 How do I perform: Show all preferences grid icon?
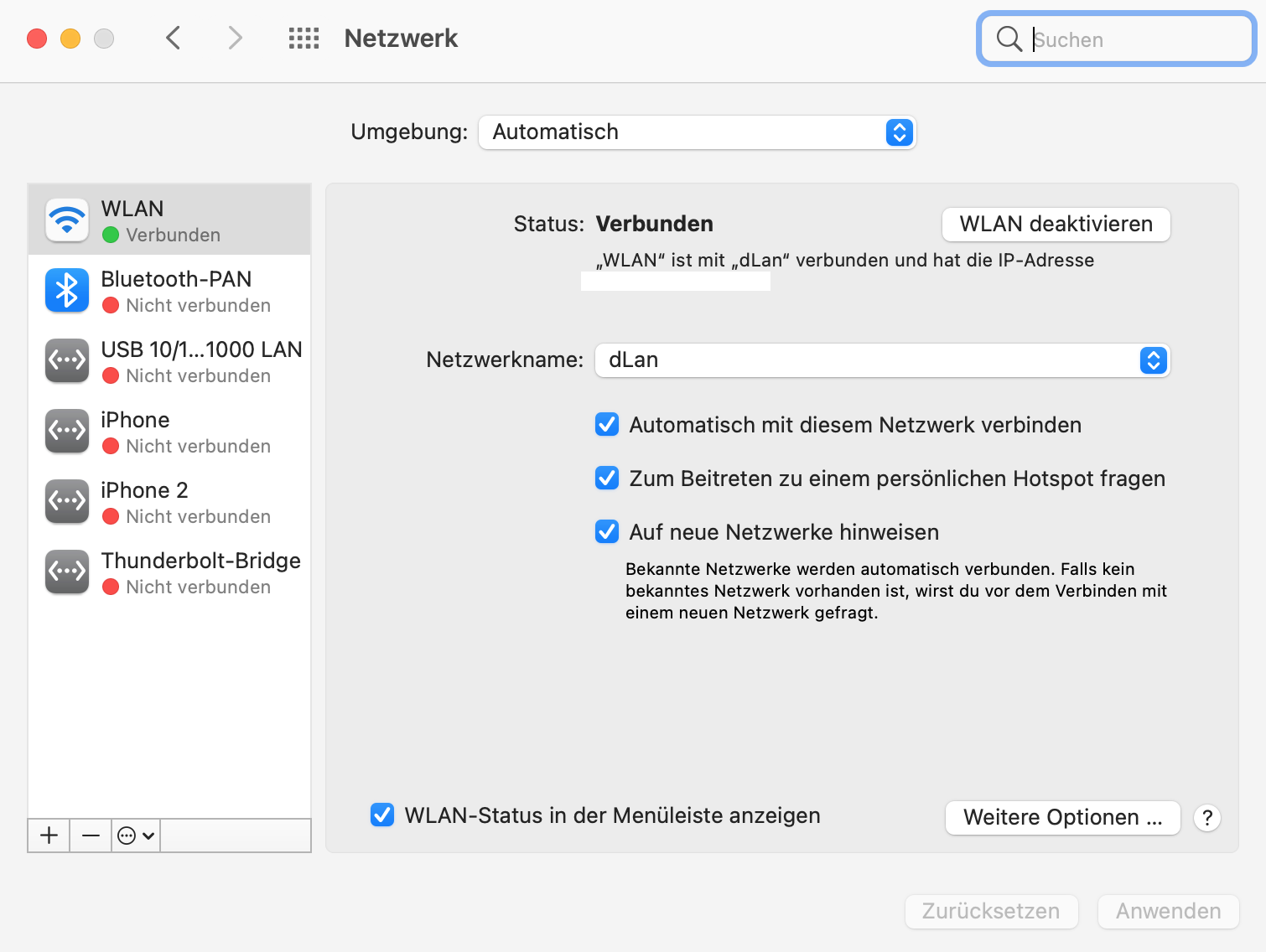(x=304, y=39)
